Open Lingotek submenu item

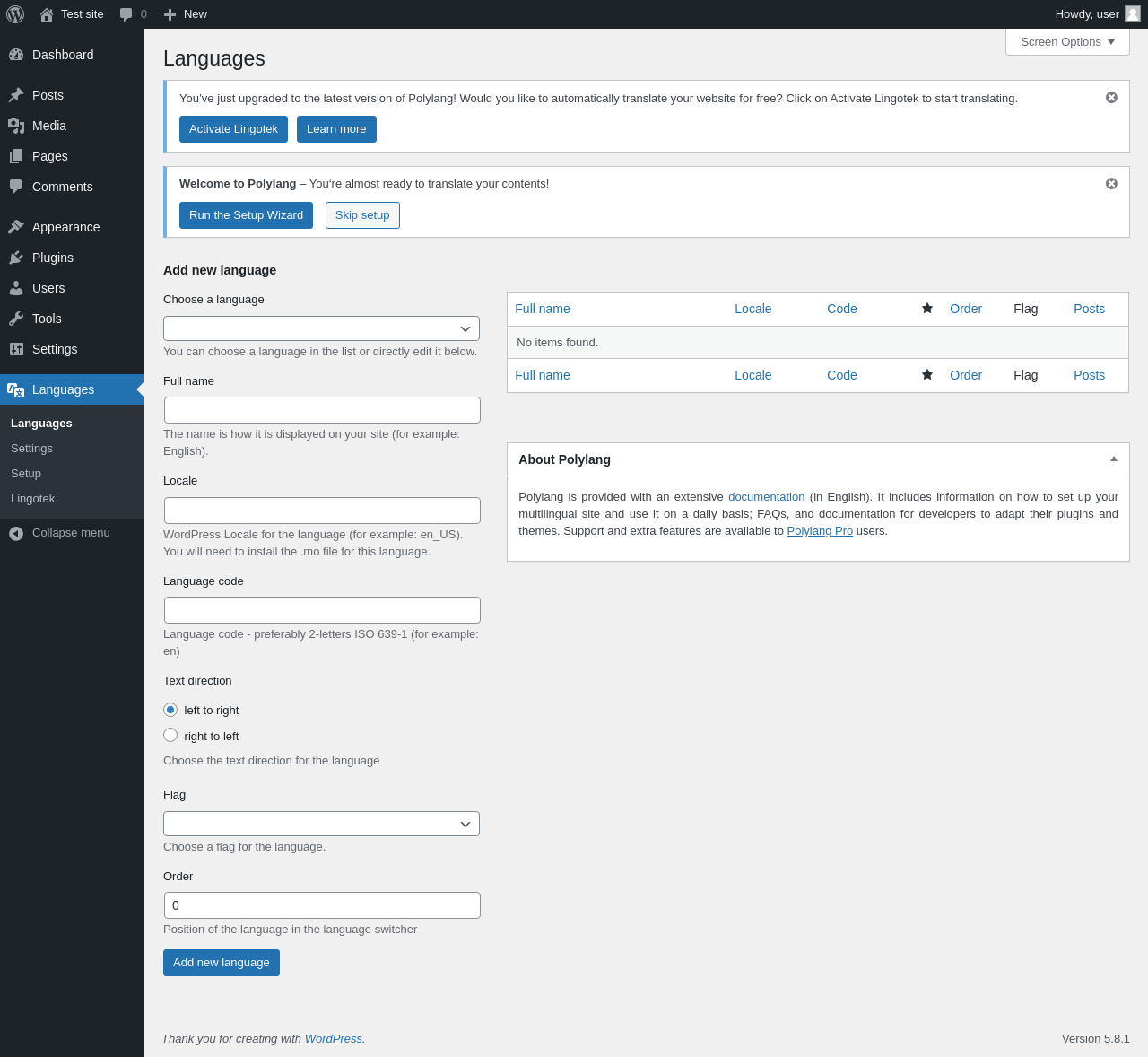[32, 499]
